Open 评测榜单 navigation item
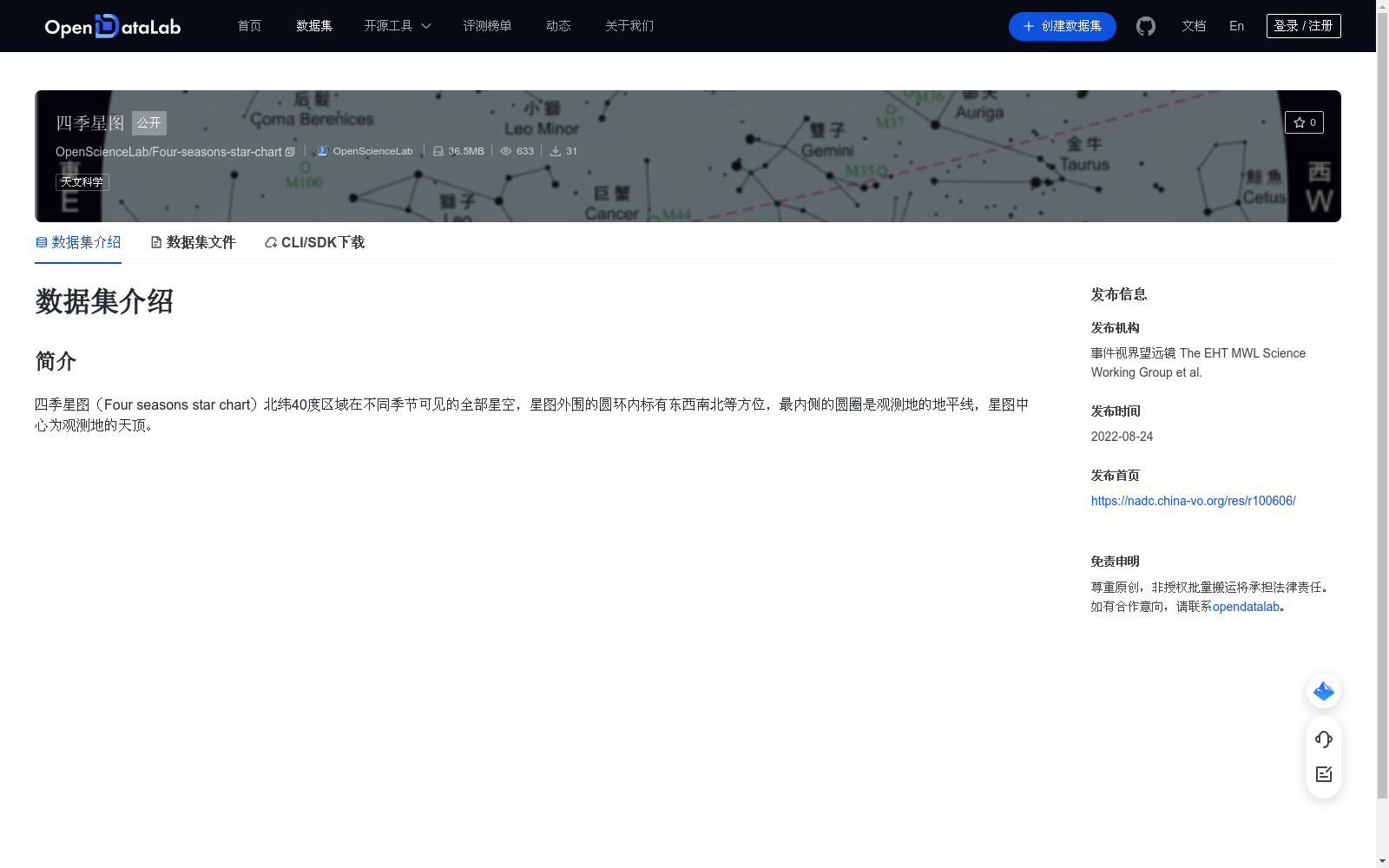1389x868 pixels. point(487,26)
